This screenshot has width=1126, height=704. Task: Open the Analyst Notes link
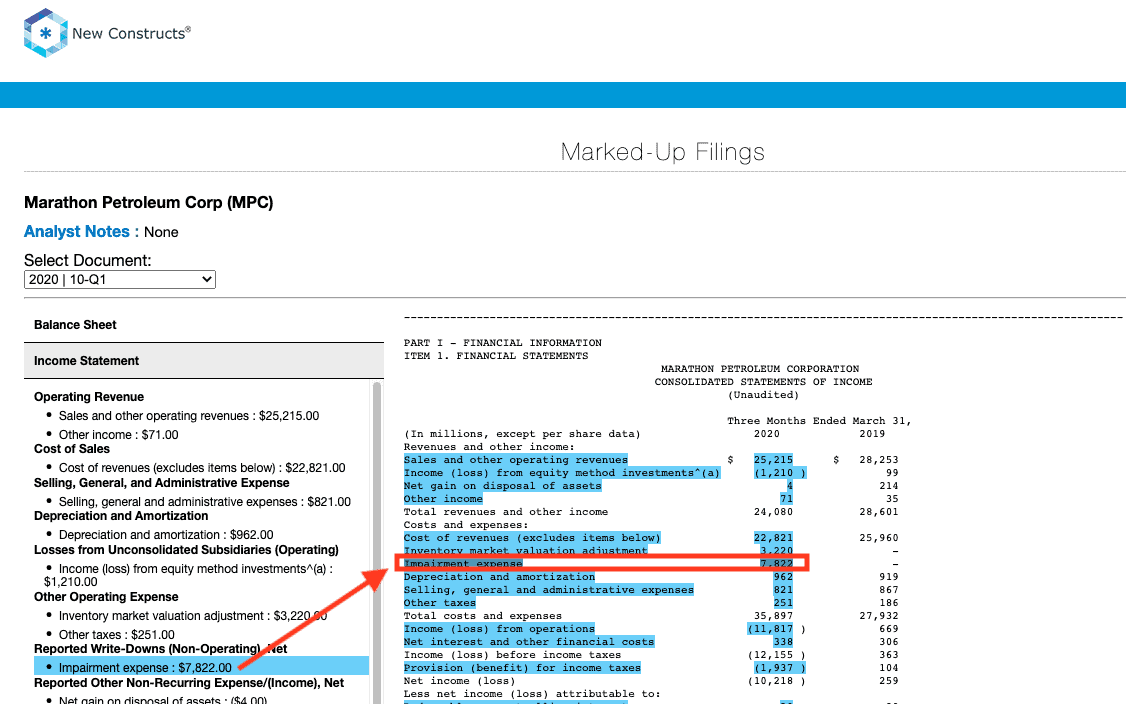coord(81,232)
